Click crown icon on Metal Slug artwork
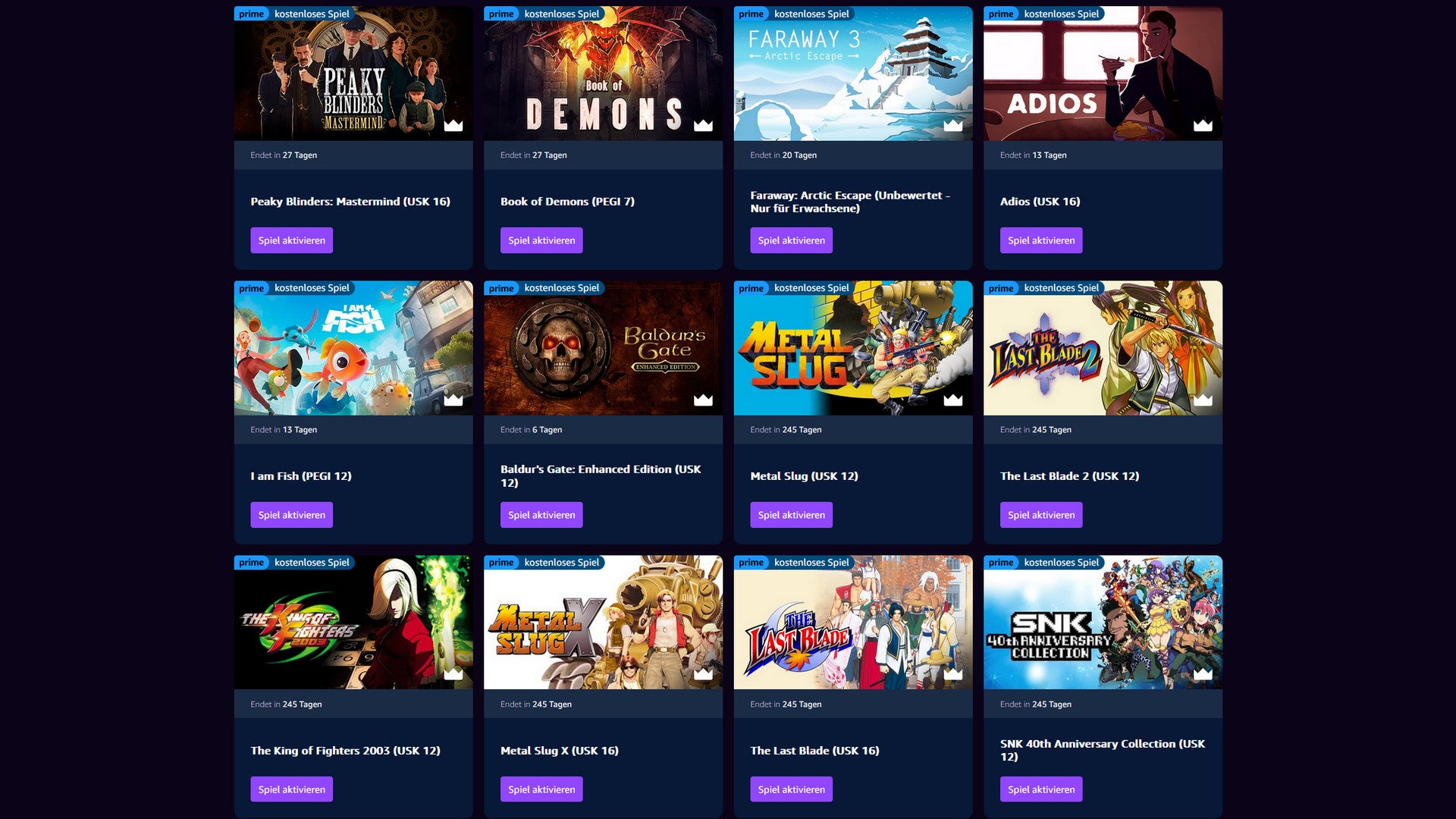 click(x=953, y=400)
